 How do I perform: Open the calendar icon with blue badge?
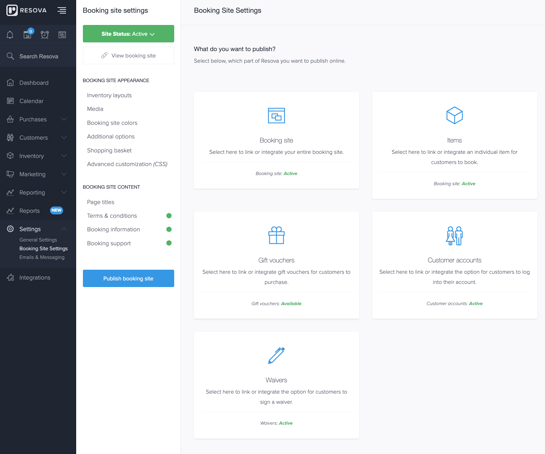click(27, 34)
